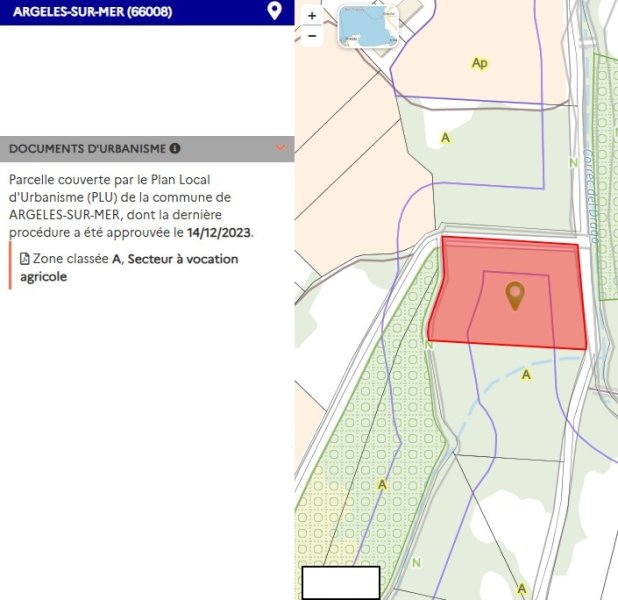
Task: Click the A label in upper green zone
Action: [445, 137]
